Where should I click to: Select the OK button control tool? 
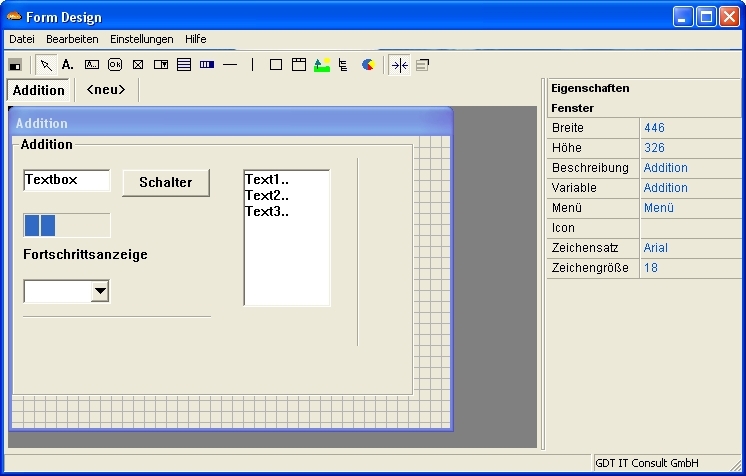coord(115,65)
